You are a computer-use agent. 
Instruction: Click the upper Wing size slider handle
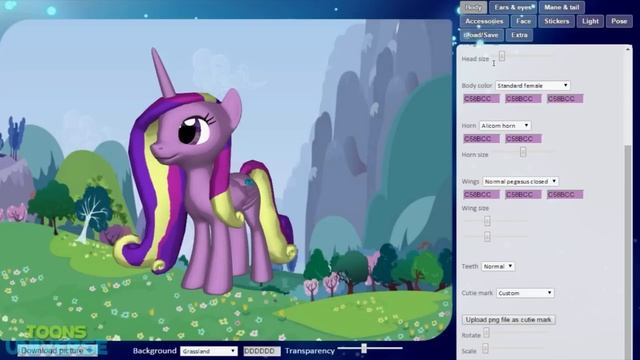(487, 221)
